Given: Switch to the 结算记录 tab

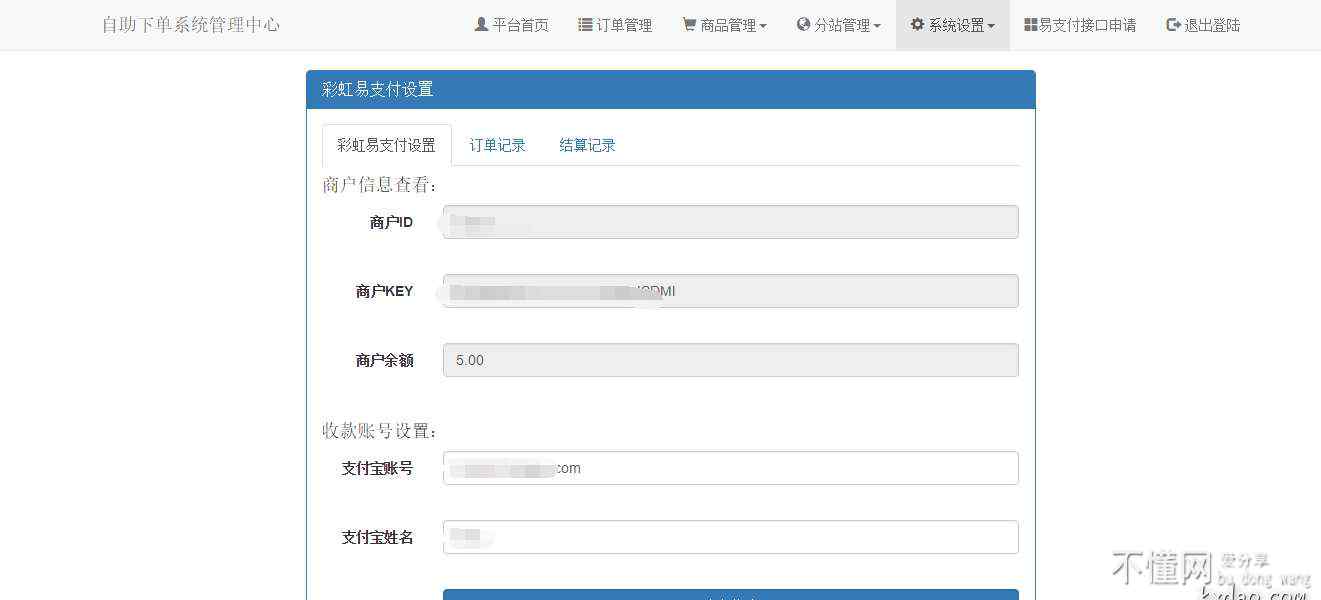Looking at the screenshot, I should [587, 145].
